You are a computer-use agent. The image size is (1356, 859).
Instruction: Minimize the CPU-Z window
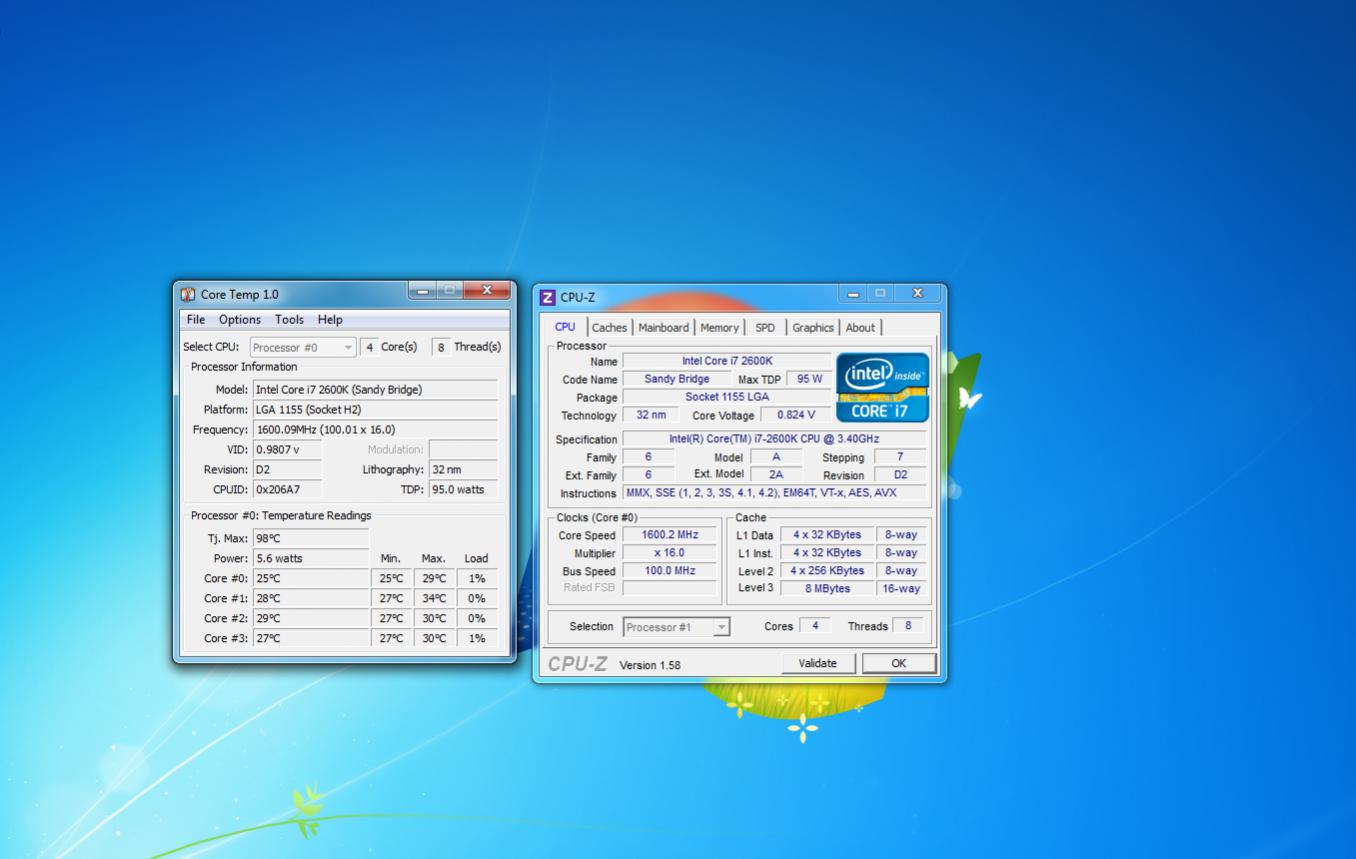click(x=852, y=294)
